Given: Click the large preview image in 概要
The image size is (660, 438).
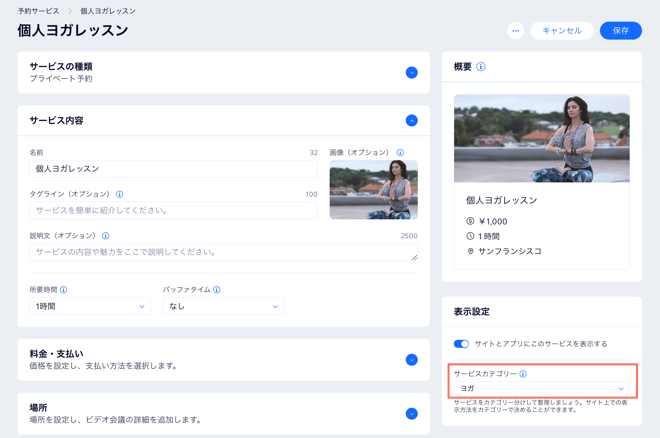Looking at the screenshot, I should [x=542, y=138].
